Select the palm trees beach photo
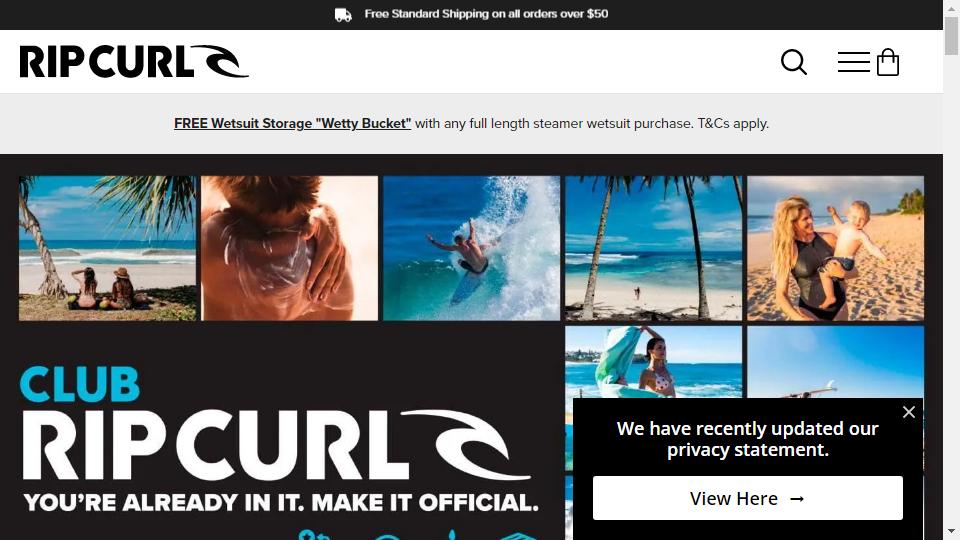960x540 pixels. click(x=653, y=248)
